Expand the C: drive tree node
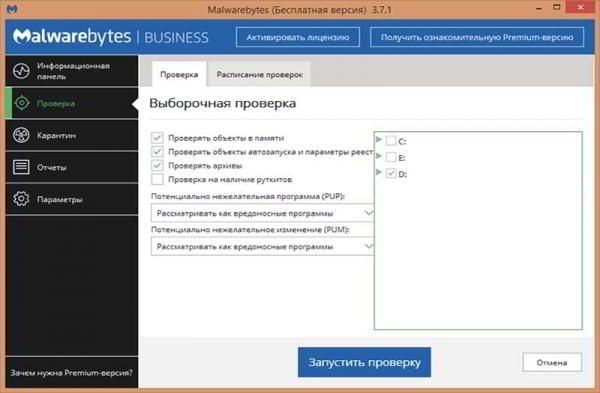Viewport: 600px width, 393px height. point(379,140)
